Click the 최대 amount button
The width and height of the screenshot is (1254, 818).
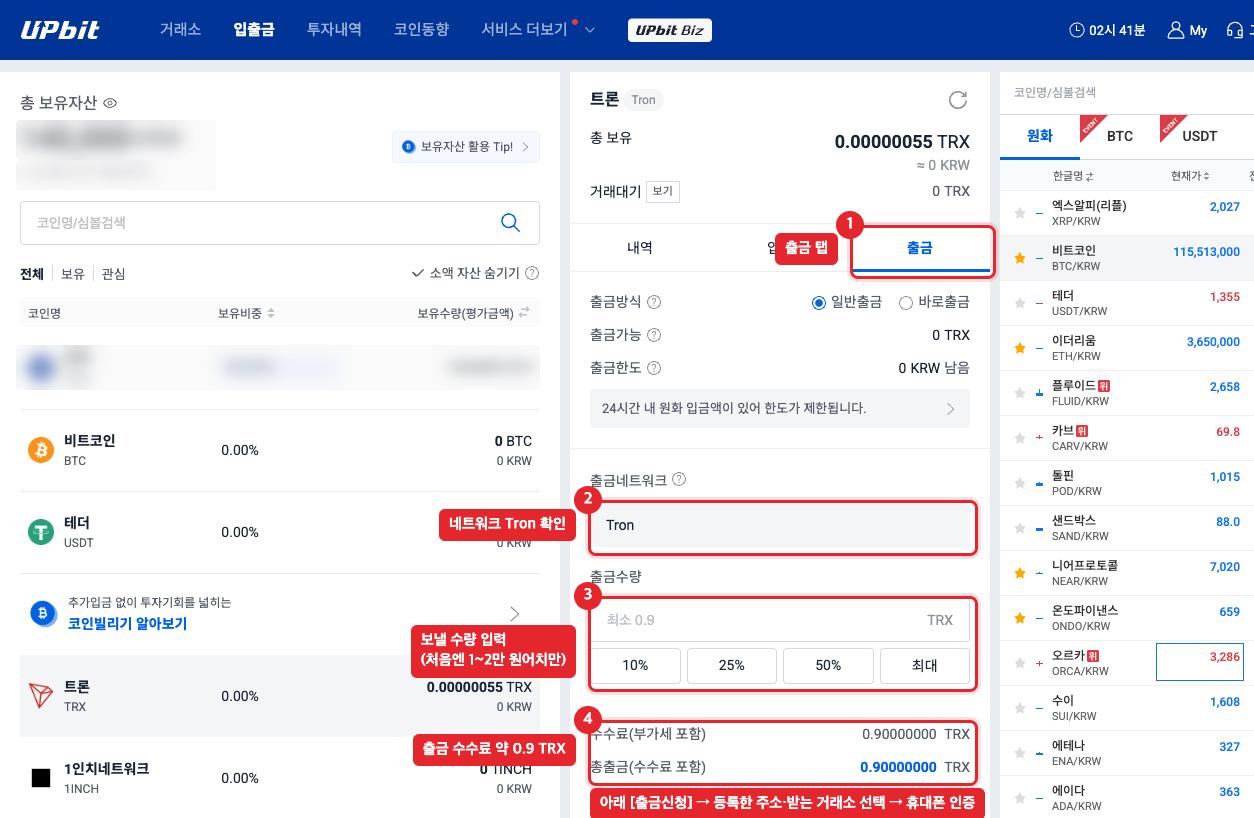(925, 665)
